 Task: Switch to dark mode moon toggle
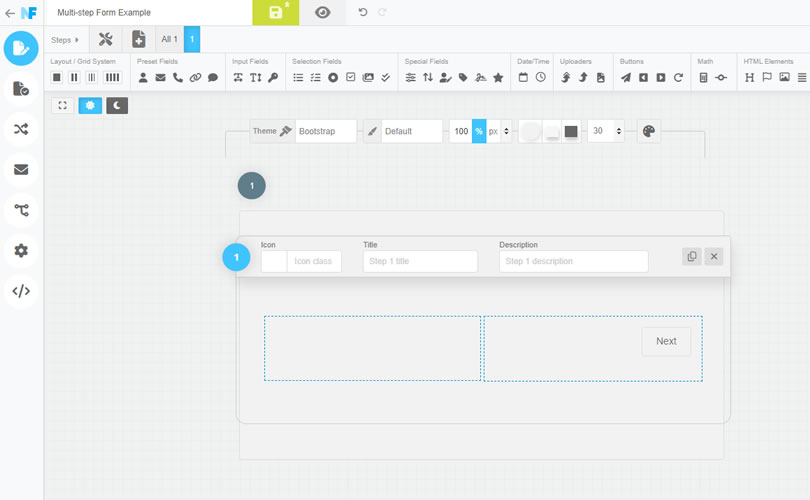click(x=117, y=105)
